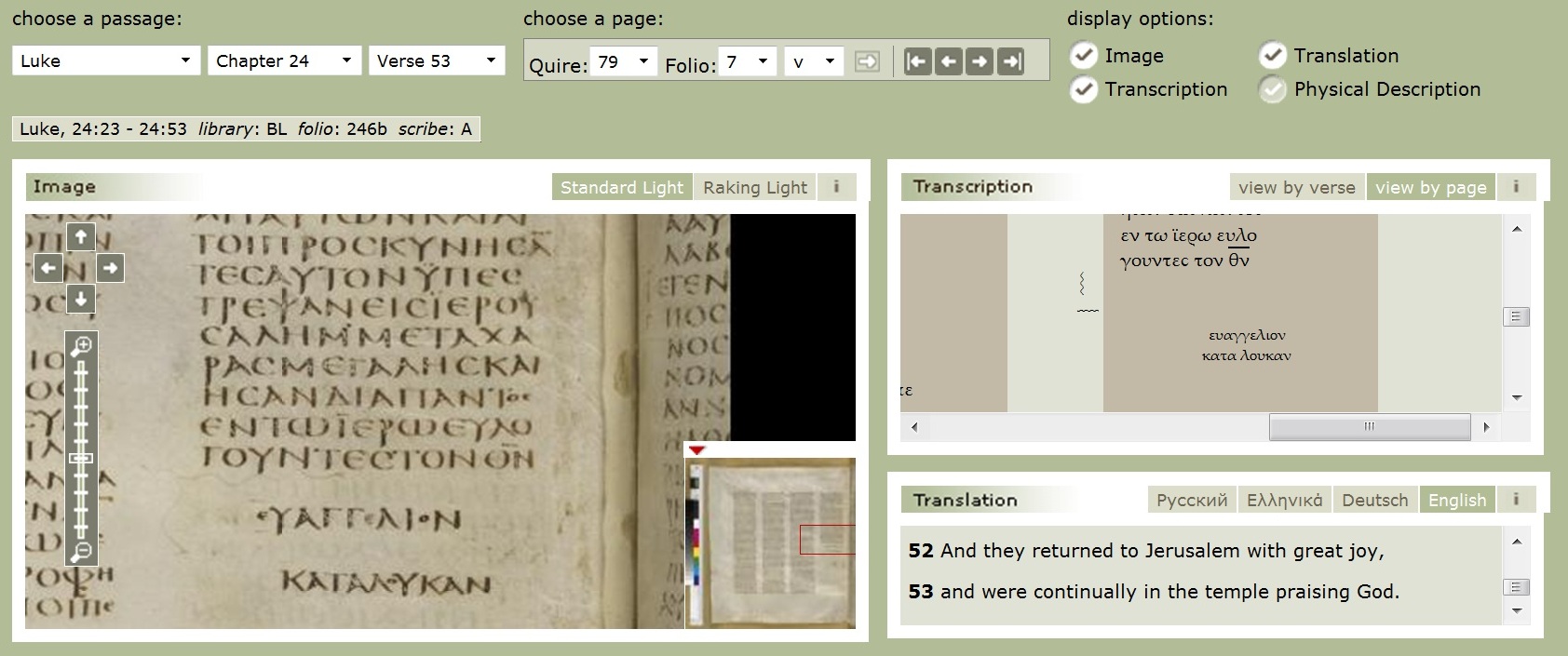Toggle the Transcription display option
Image resolution: width=1568 pixels, height=656 pixels.
click(1083, 89)
